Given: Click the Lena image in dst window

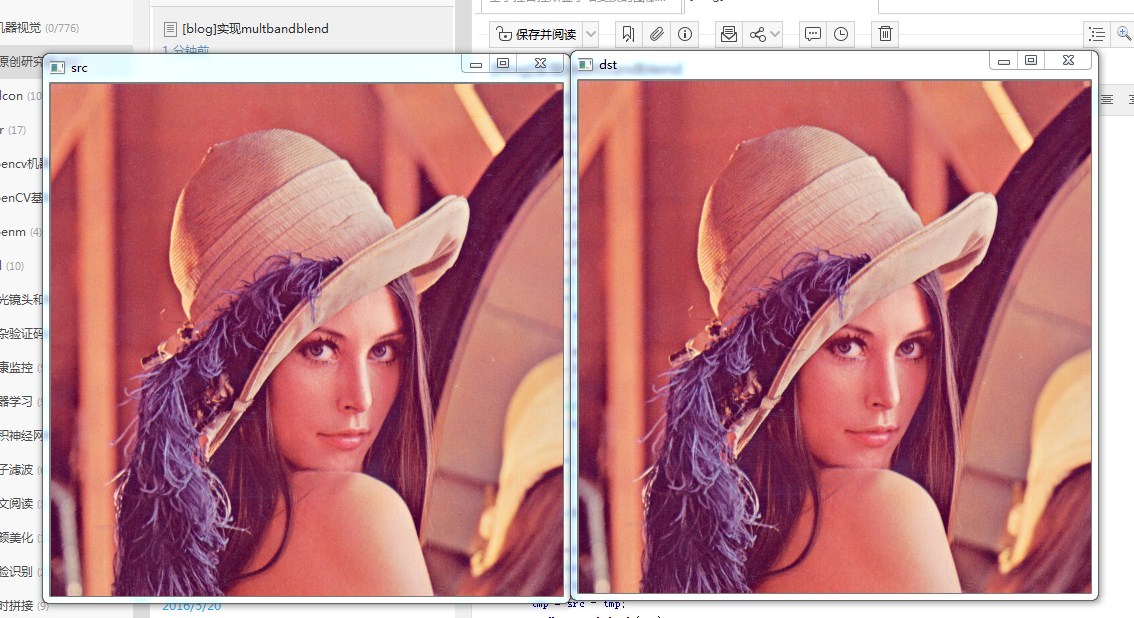Looking at the screenshot, I should coord(835,337).
